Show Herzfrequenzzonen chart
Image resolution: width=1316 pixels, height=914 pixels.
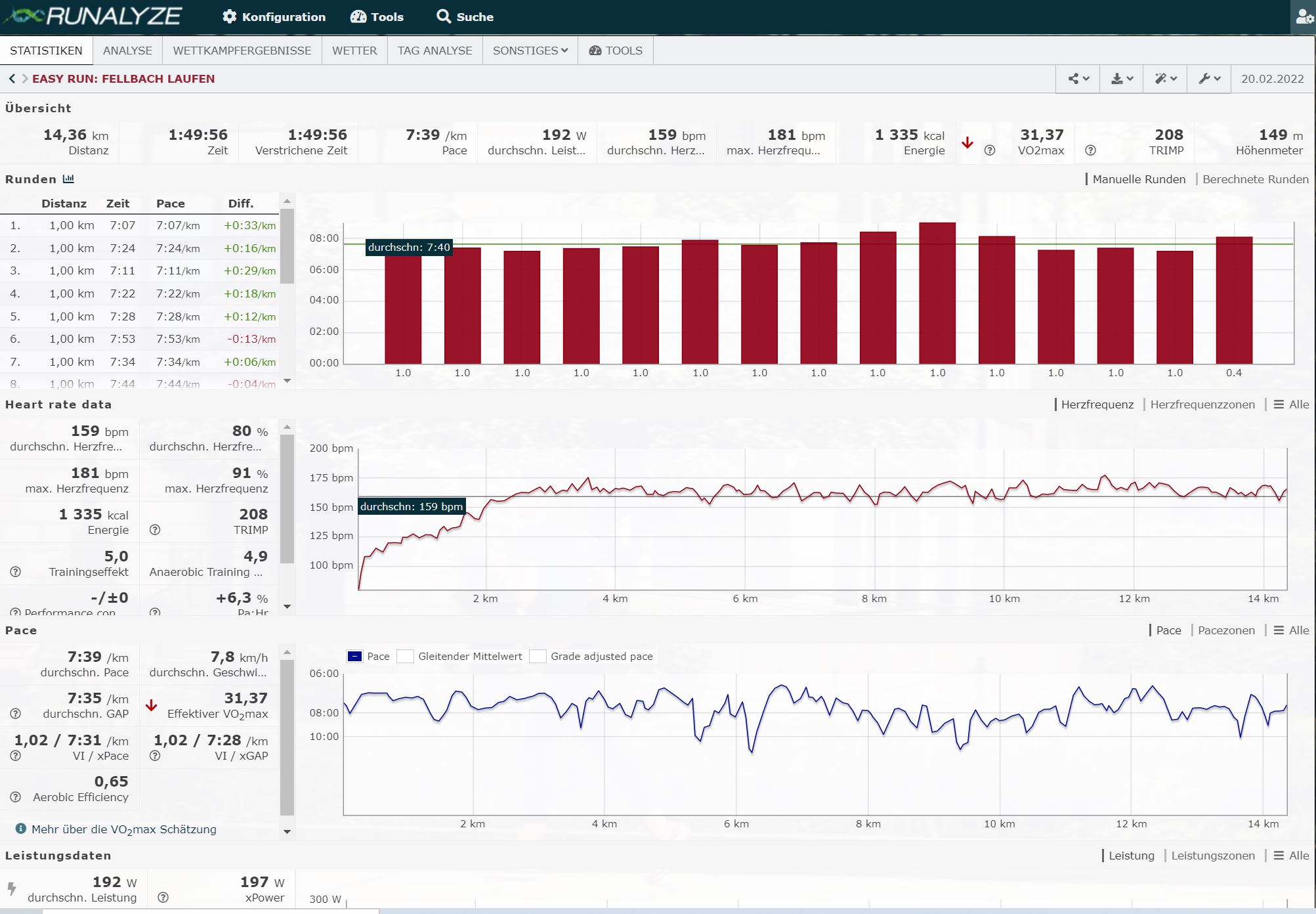(x=1202, y=404)
